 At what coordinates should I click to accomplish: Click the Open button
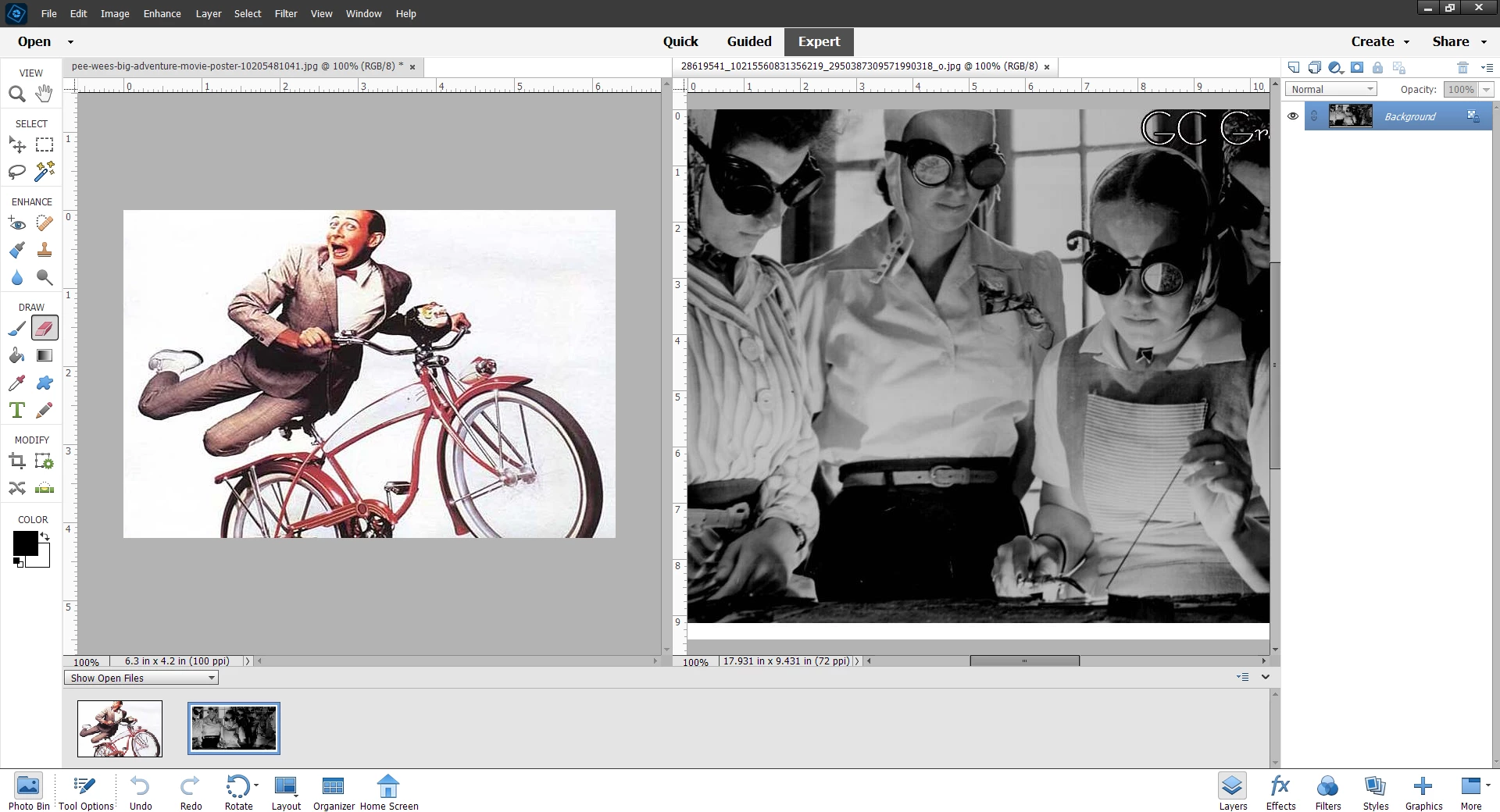(34, 42)
